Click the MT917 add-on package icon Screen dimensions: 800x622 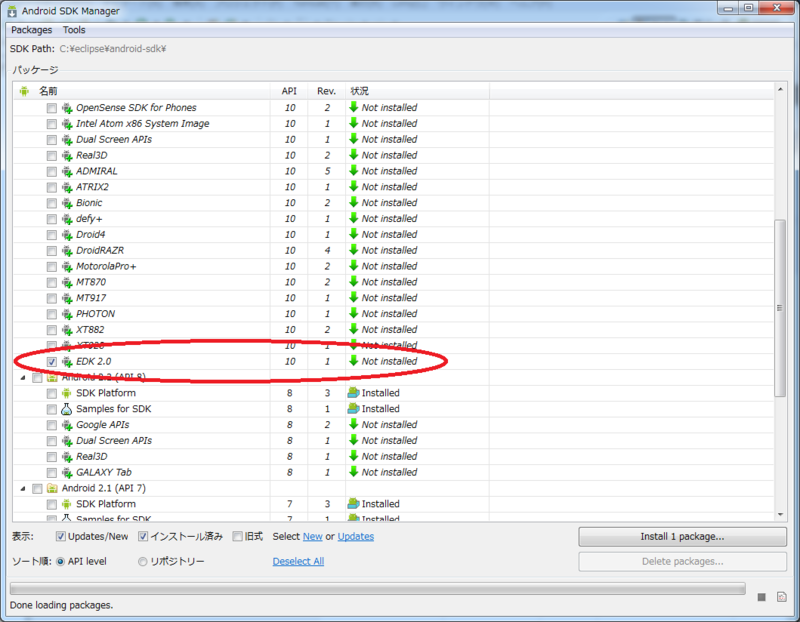[x=67, y=298]
